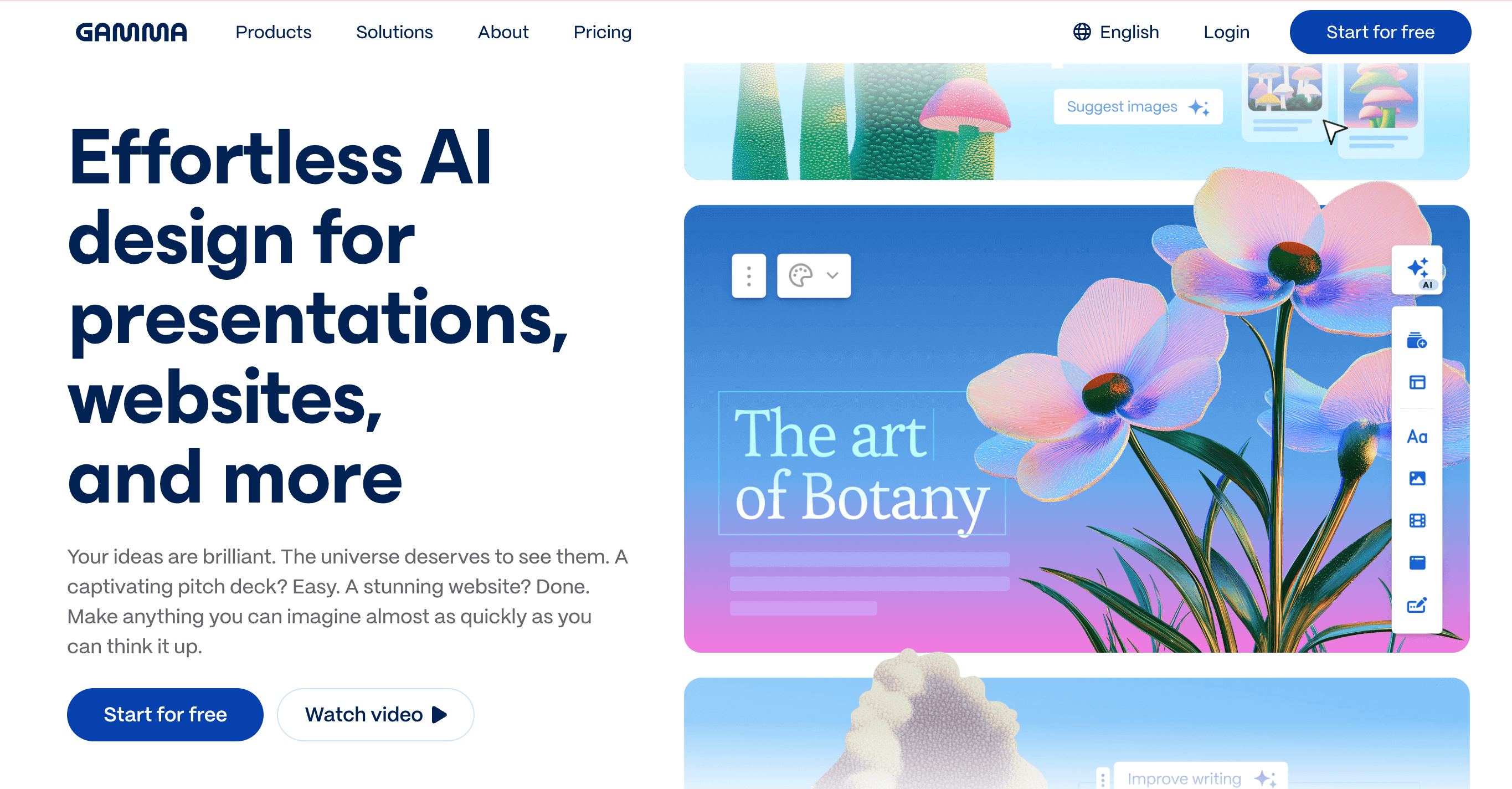The image size is (1512, 789).
Task: Open the Products menu
Action: [273, 32]
